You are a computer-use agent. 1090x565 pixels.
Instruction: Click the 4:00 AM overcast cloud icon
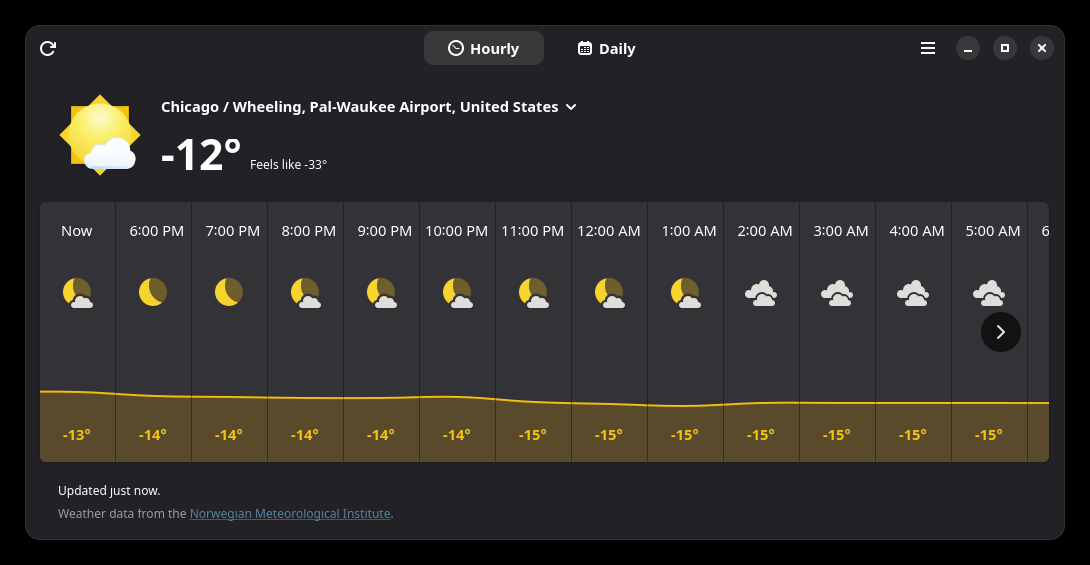tap(913, 293)
